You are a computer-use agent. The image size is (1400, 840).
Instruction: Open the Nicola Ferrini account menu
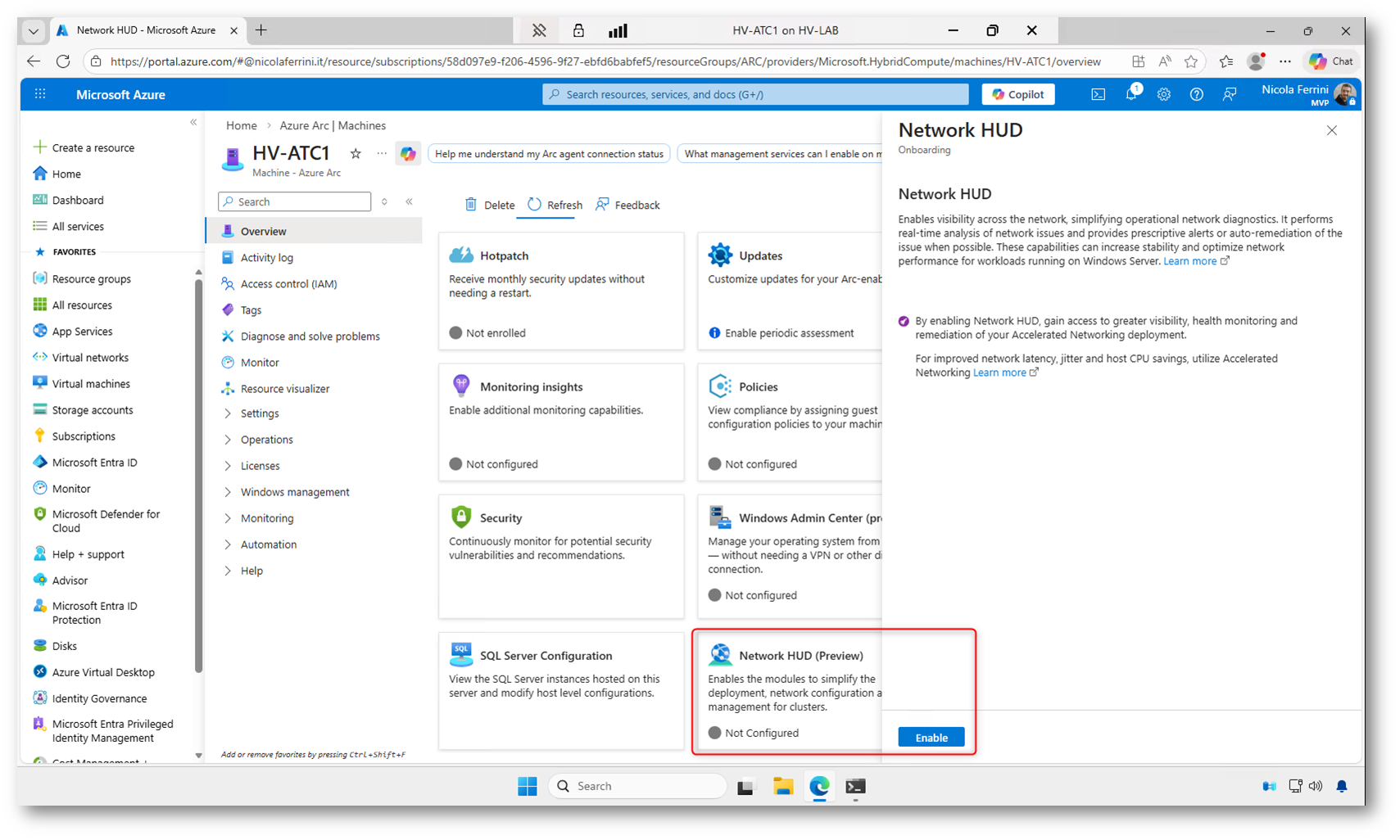[x=1308, y=94]
